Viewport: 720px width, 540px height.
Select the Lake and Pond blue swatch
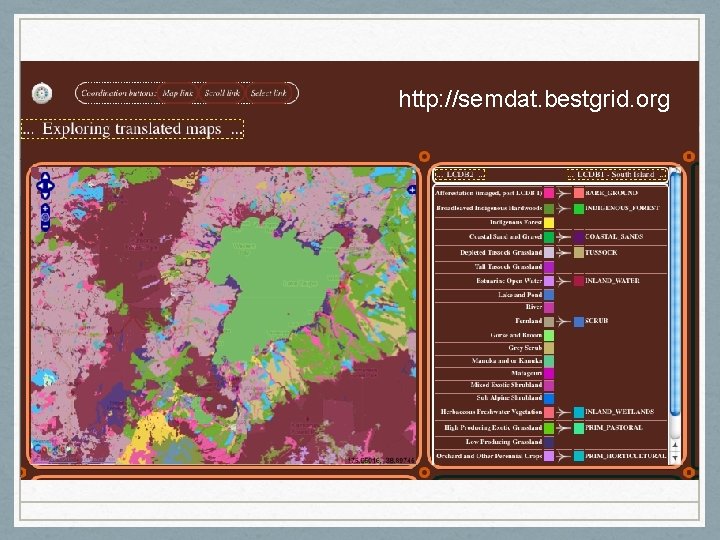[x=549, y=295]
